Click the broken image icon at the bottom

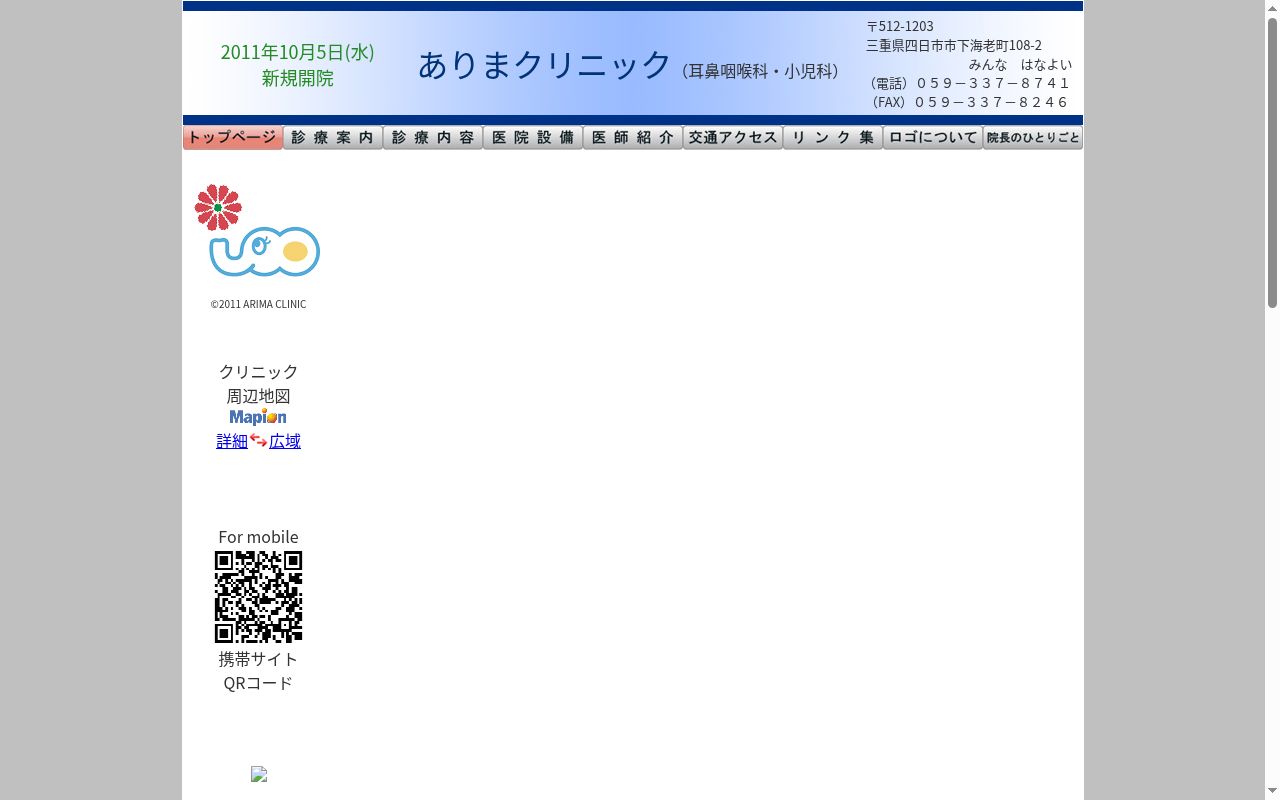(259, 774)
